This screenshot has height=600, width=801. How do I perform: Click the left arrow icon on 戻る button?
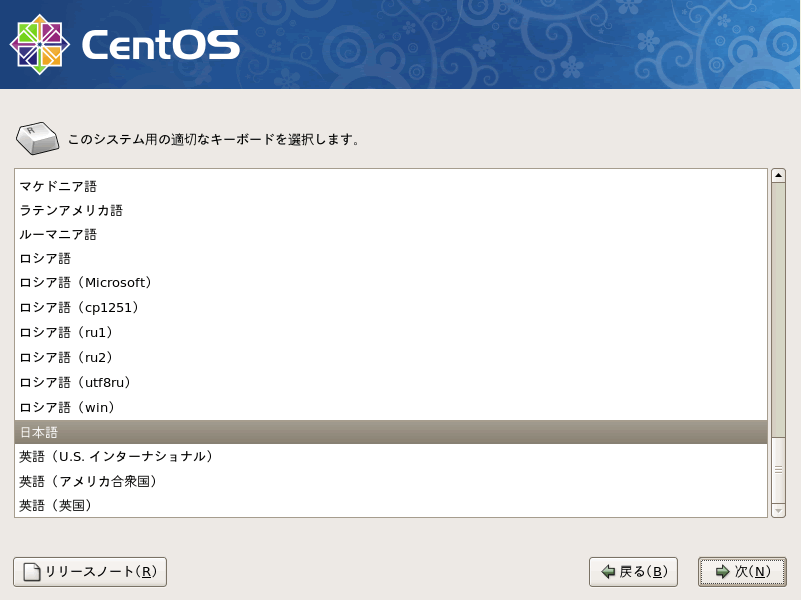607,572
